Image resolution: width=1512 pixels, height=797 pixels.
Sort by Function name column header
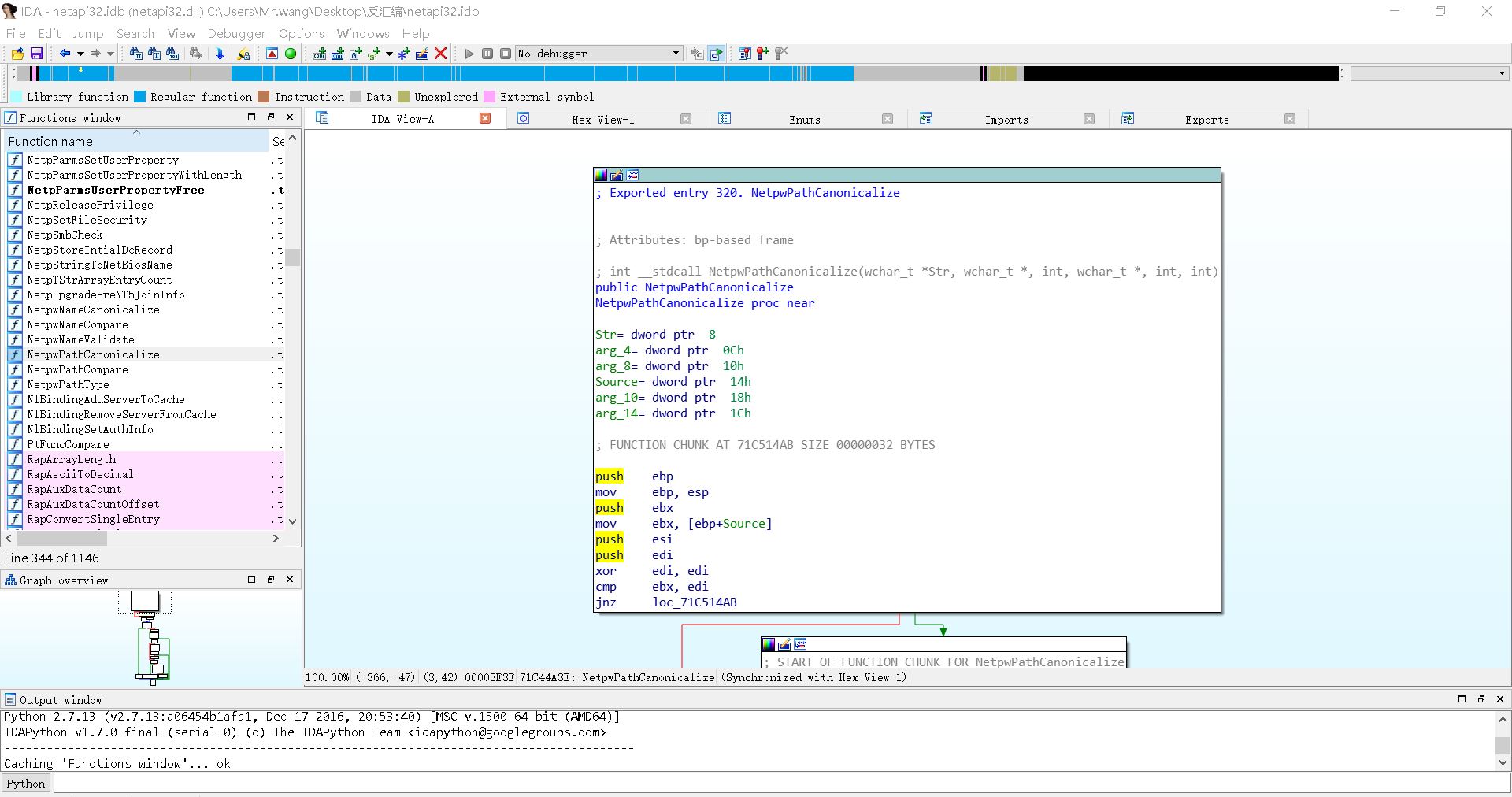tap(135, 141)
